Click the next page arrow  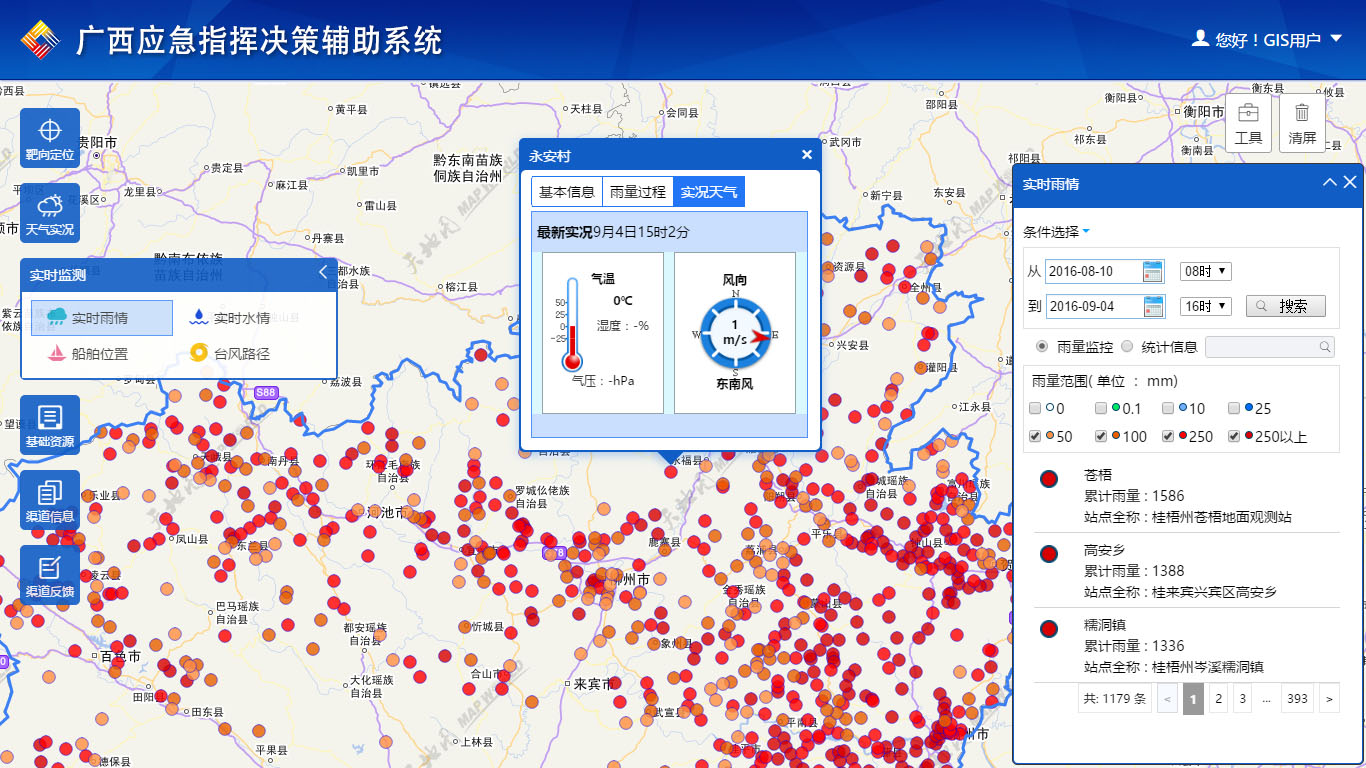pos(1329,699)
